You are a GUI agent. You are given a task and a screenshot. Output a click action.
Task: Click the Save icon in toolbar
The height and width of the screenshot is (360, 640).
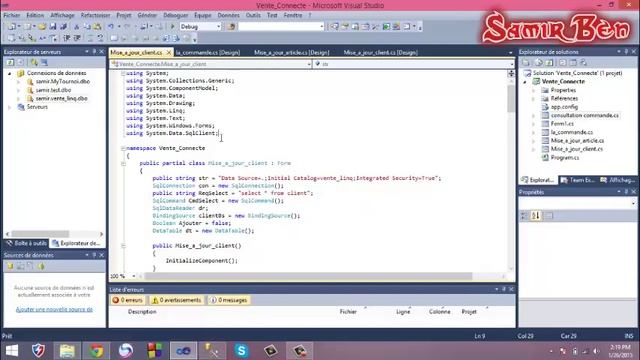pos(53,27)
